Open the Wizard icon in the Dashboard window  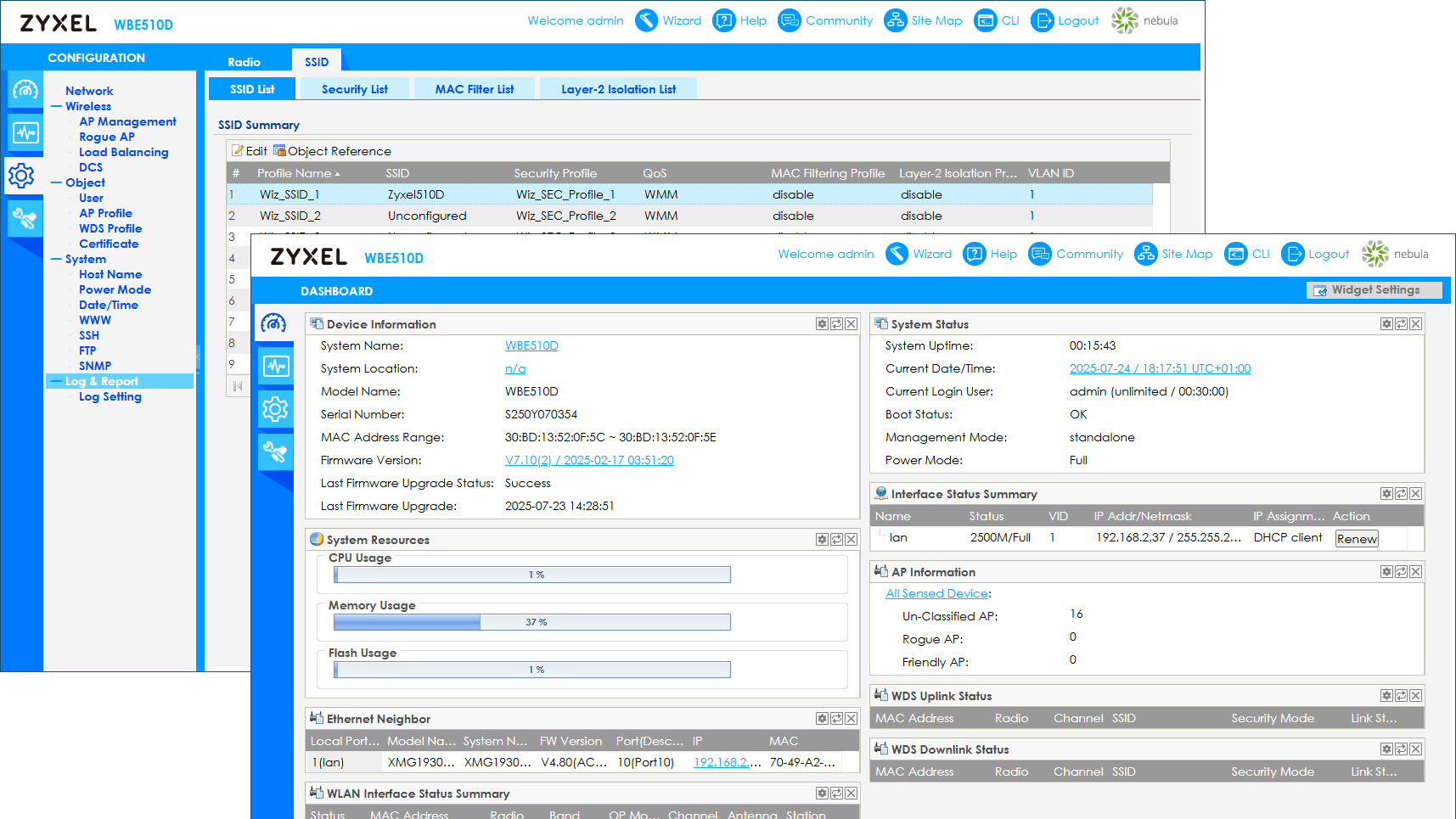pos(897,254)
